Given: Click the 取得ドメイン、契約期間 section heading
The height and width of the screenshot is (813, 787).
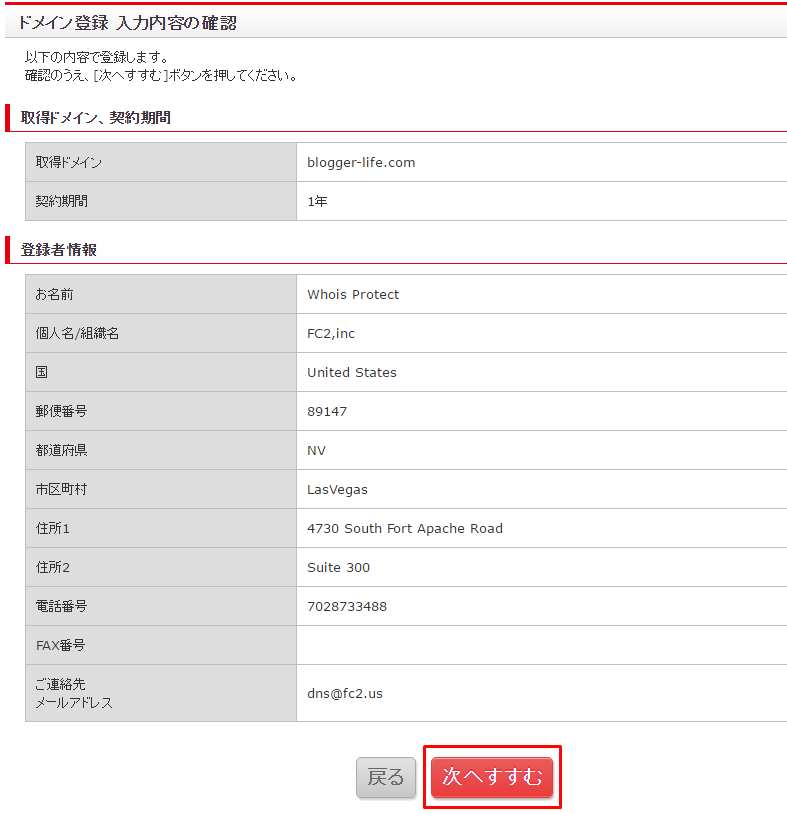Looking at the screenshot, I should pos(95,118).
